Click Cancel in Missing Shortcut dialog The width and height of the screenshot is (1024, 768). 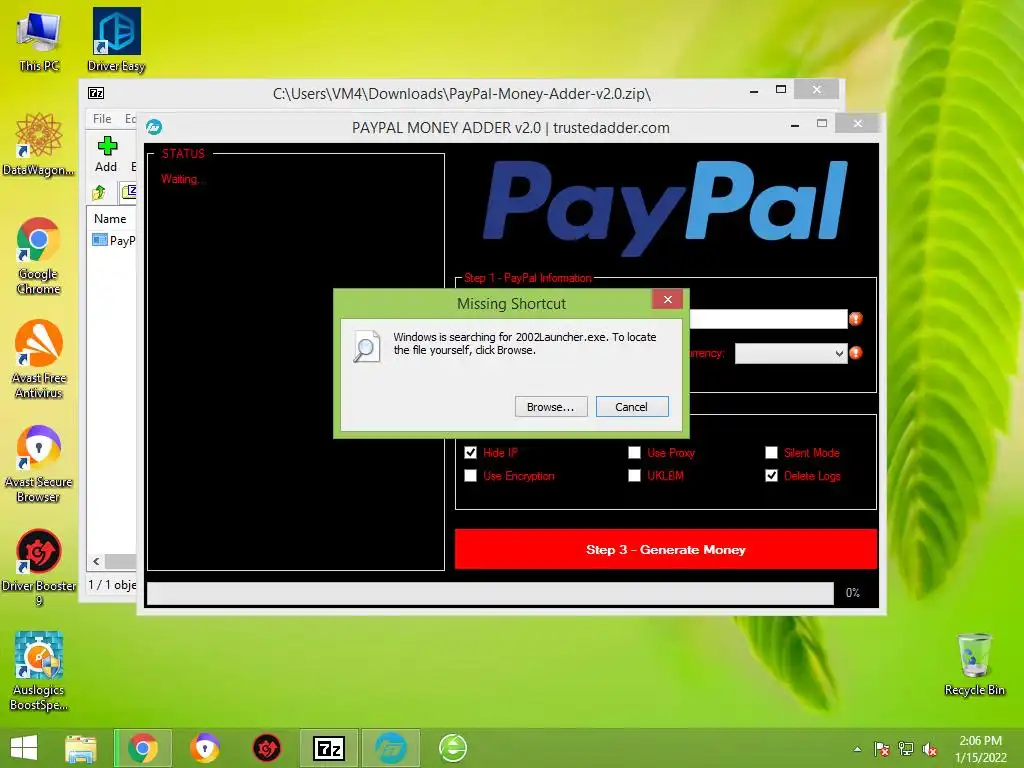coord(632,407)
